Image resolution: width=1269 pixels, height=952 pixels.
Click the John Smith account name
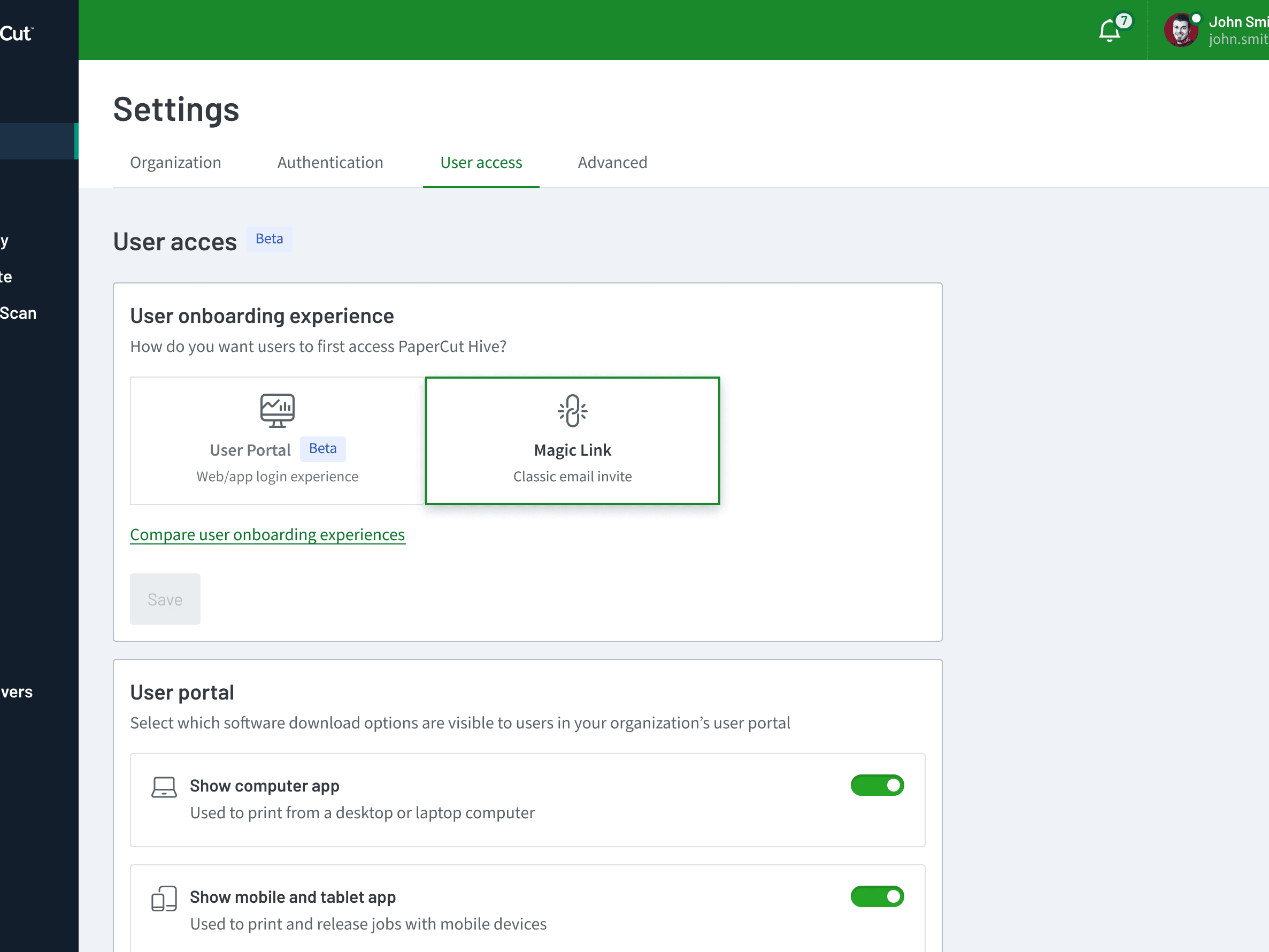[1238, 22]
